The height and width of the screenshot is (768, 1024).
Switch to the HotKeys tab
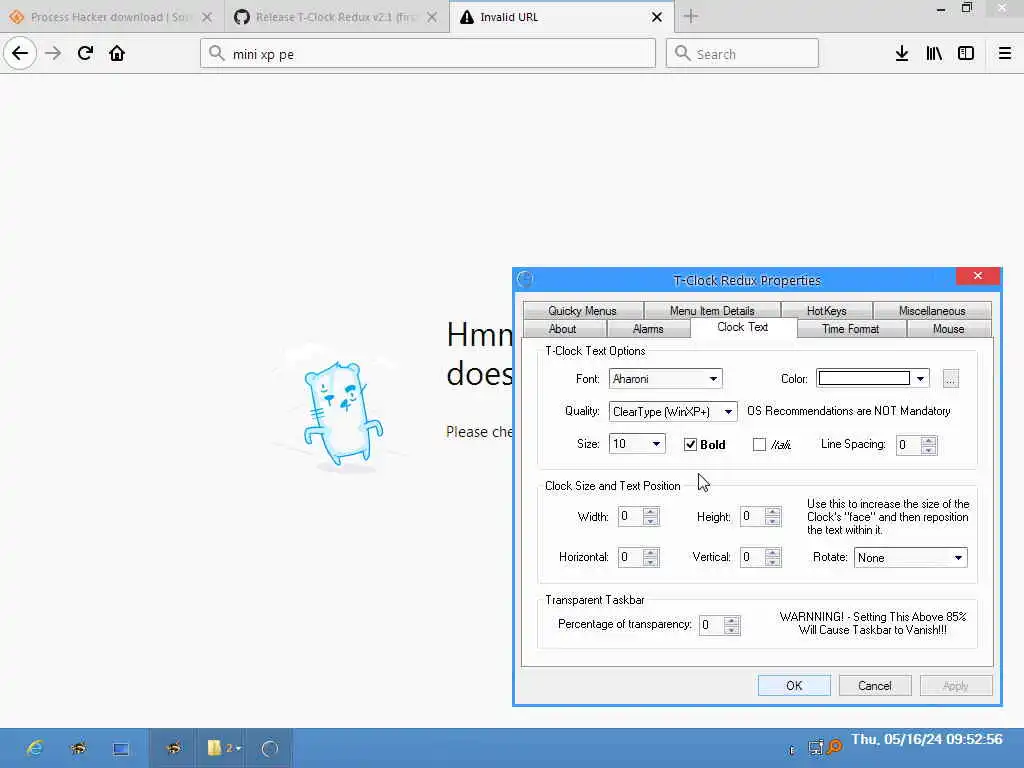[x=826, y=310]
